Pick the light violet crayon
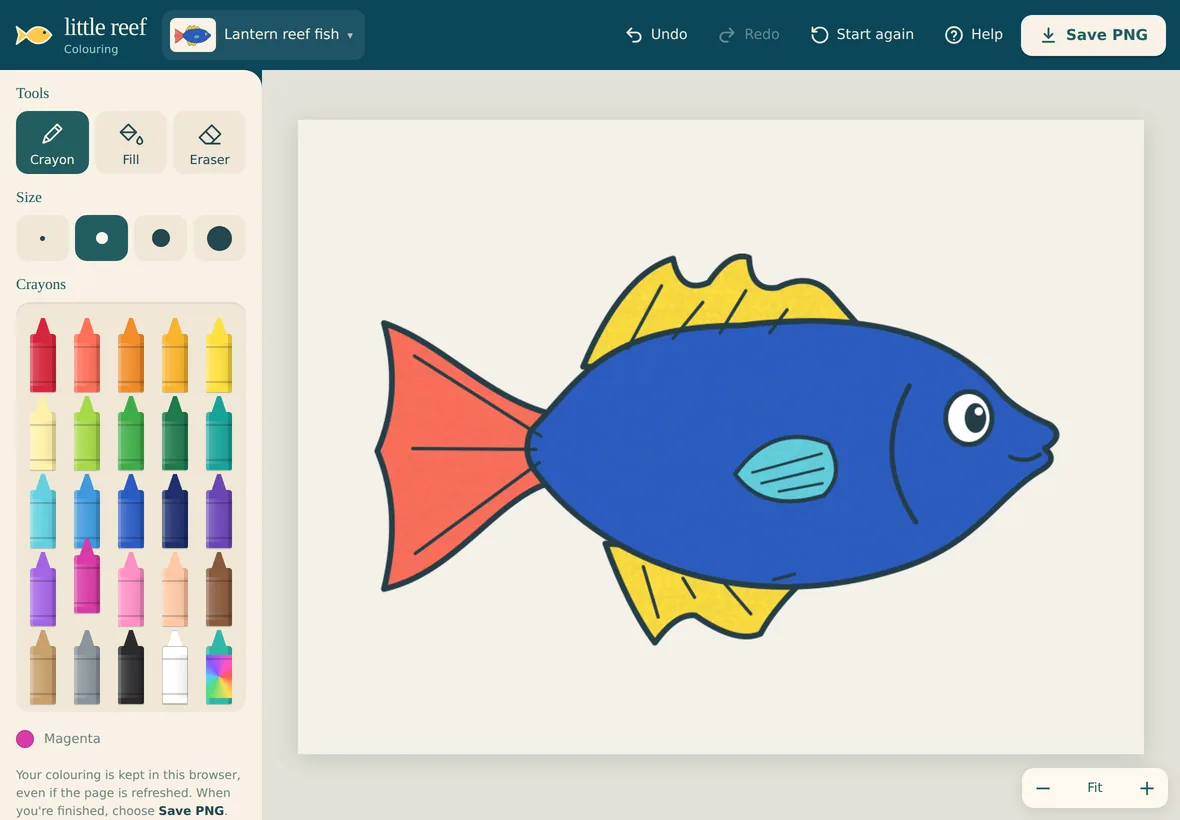Viewport: 1180px width, 820px height. [43, 590]
